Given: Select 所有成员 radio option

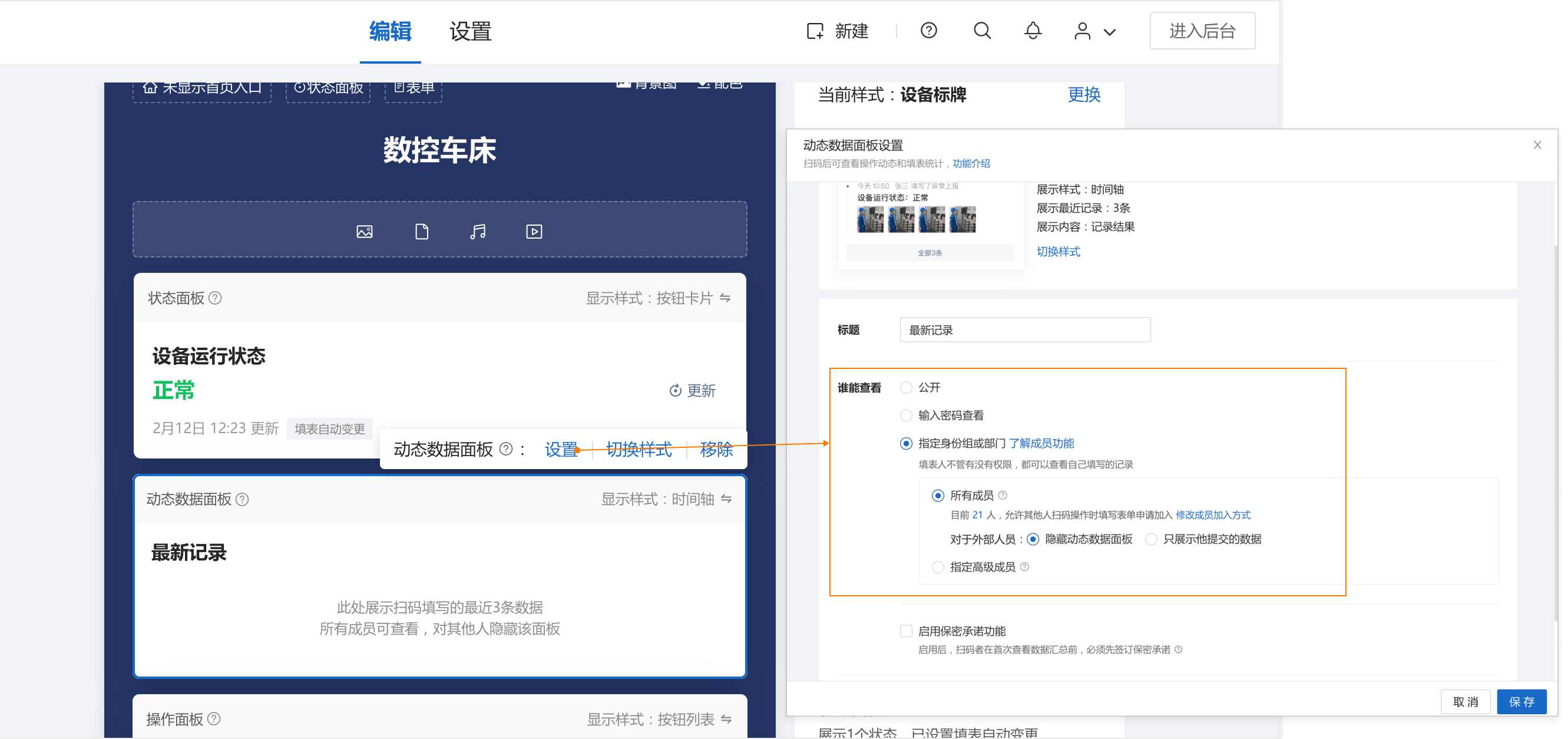Looking at the screenshot, I should coord(937,496).
